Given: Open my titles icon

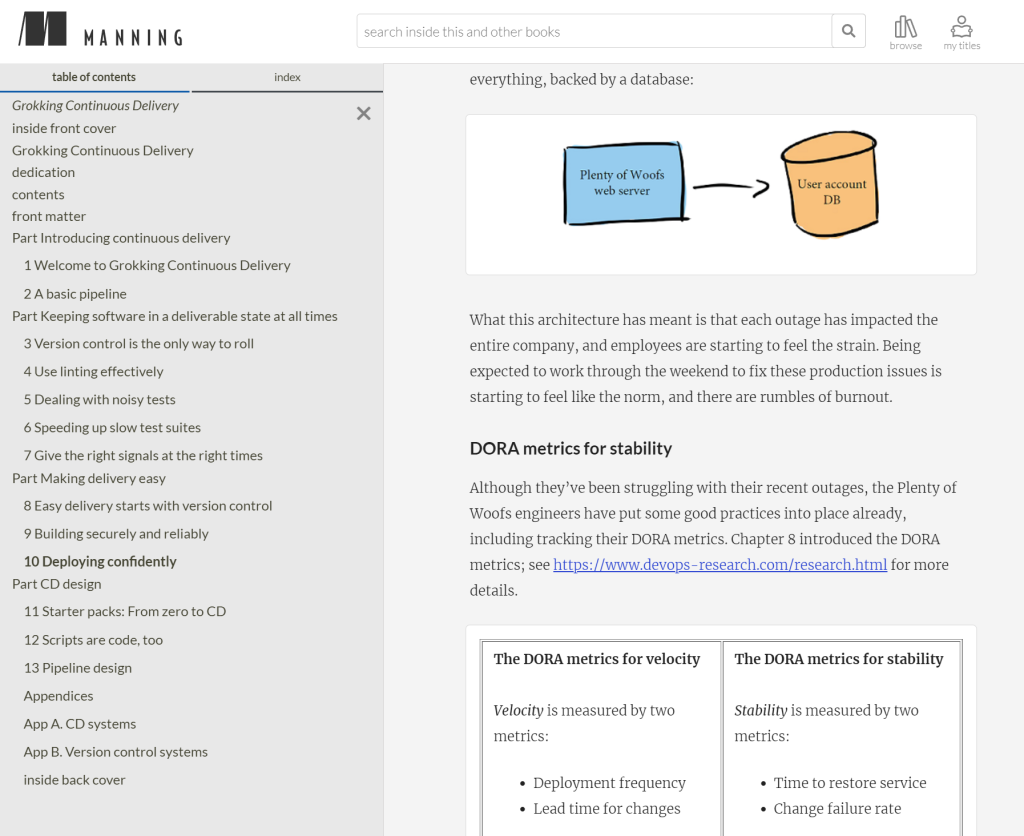Looking at the screenshot, I should pyautogui.click(x=961, y=32).
